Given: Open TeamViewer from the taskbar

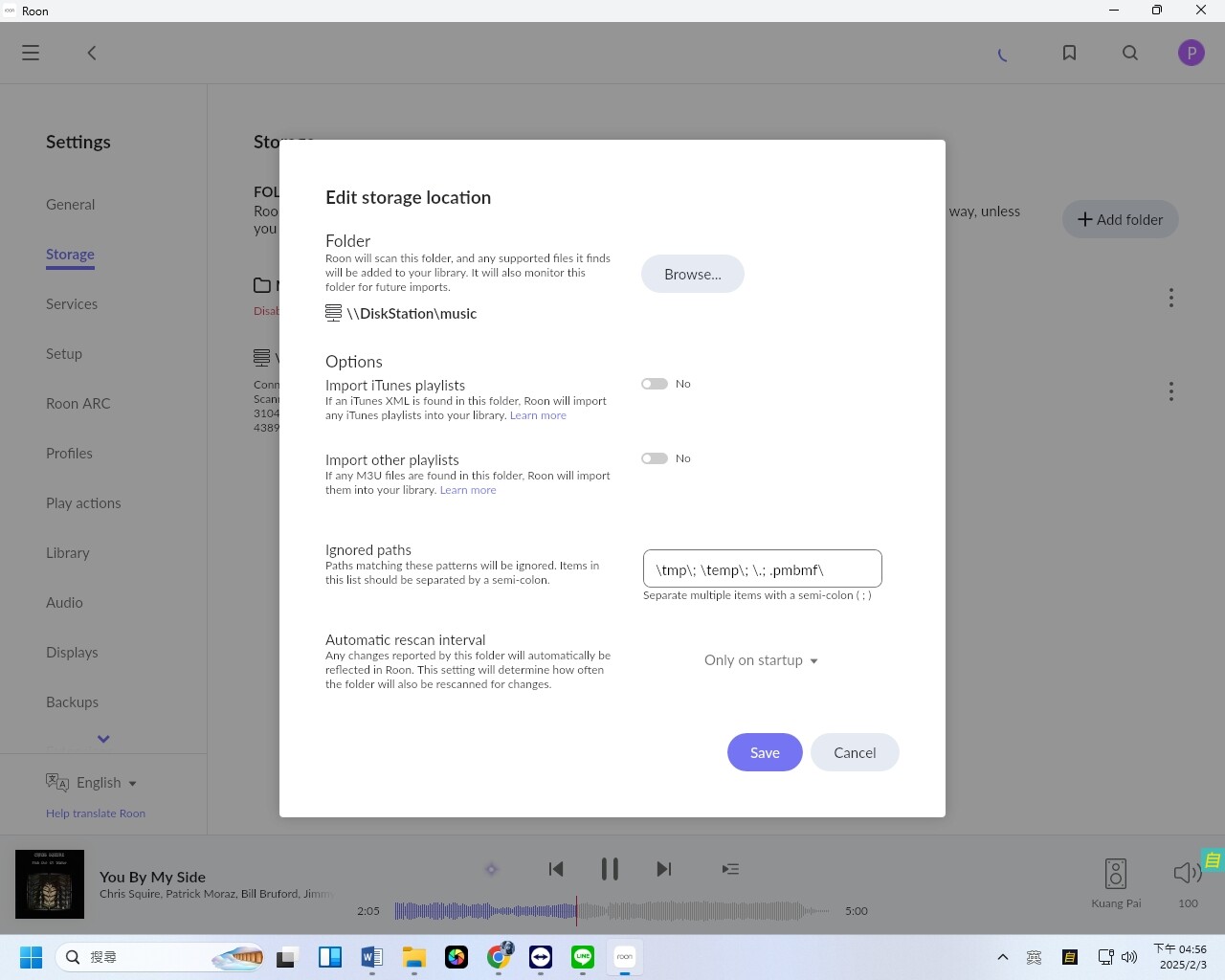Looking at the screenshot, I should [x=541, y=957].
